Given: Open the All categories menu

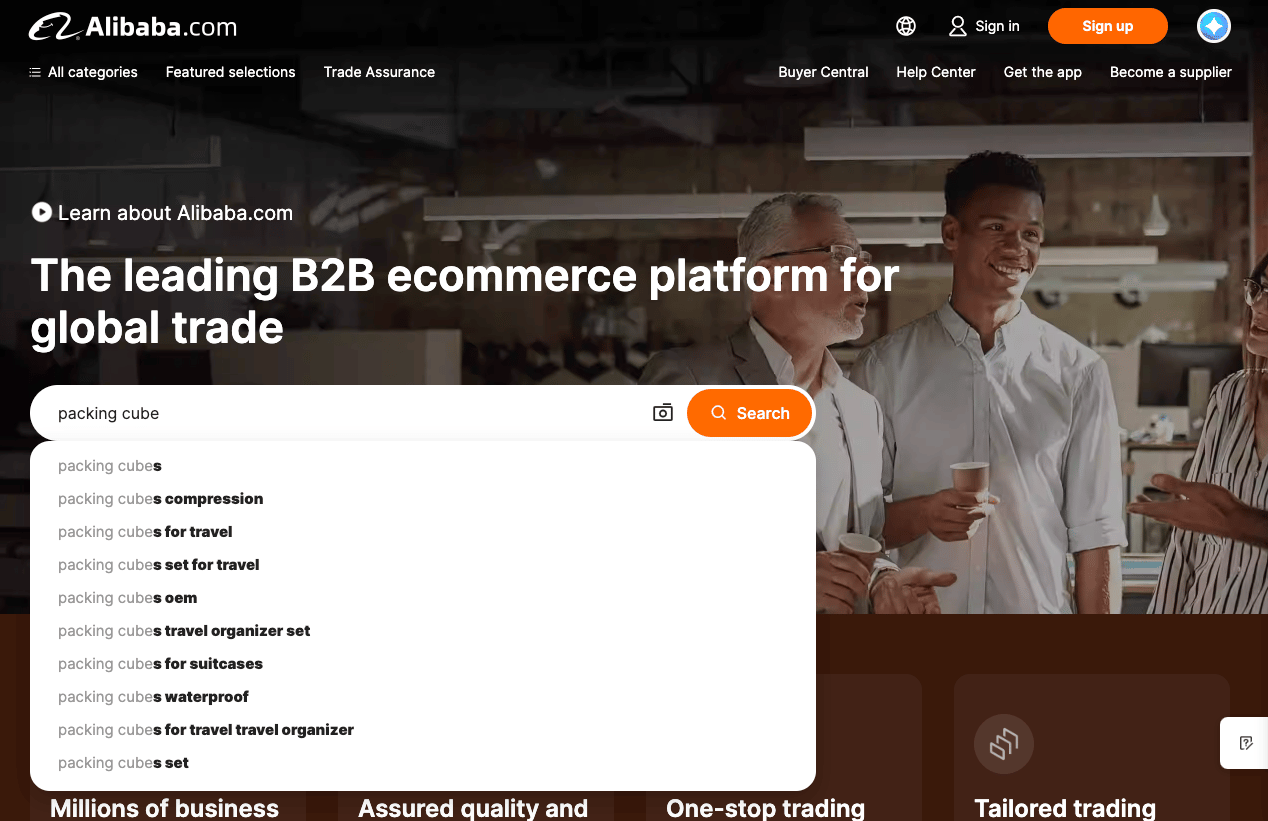Looking at the screenshot, I should (83, 72).
